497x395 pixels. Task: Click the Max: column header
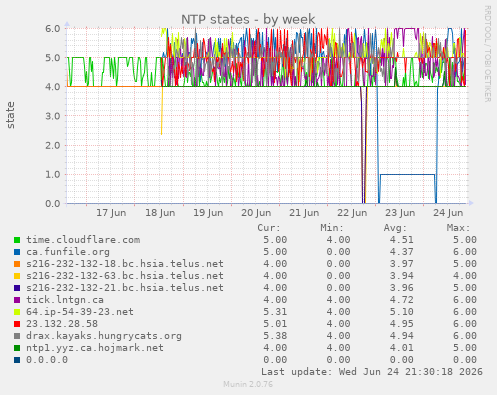coord(458,228)
